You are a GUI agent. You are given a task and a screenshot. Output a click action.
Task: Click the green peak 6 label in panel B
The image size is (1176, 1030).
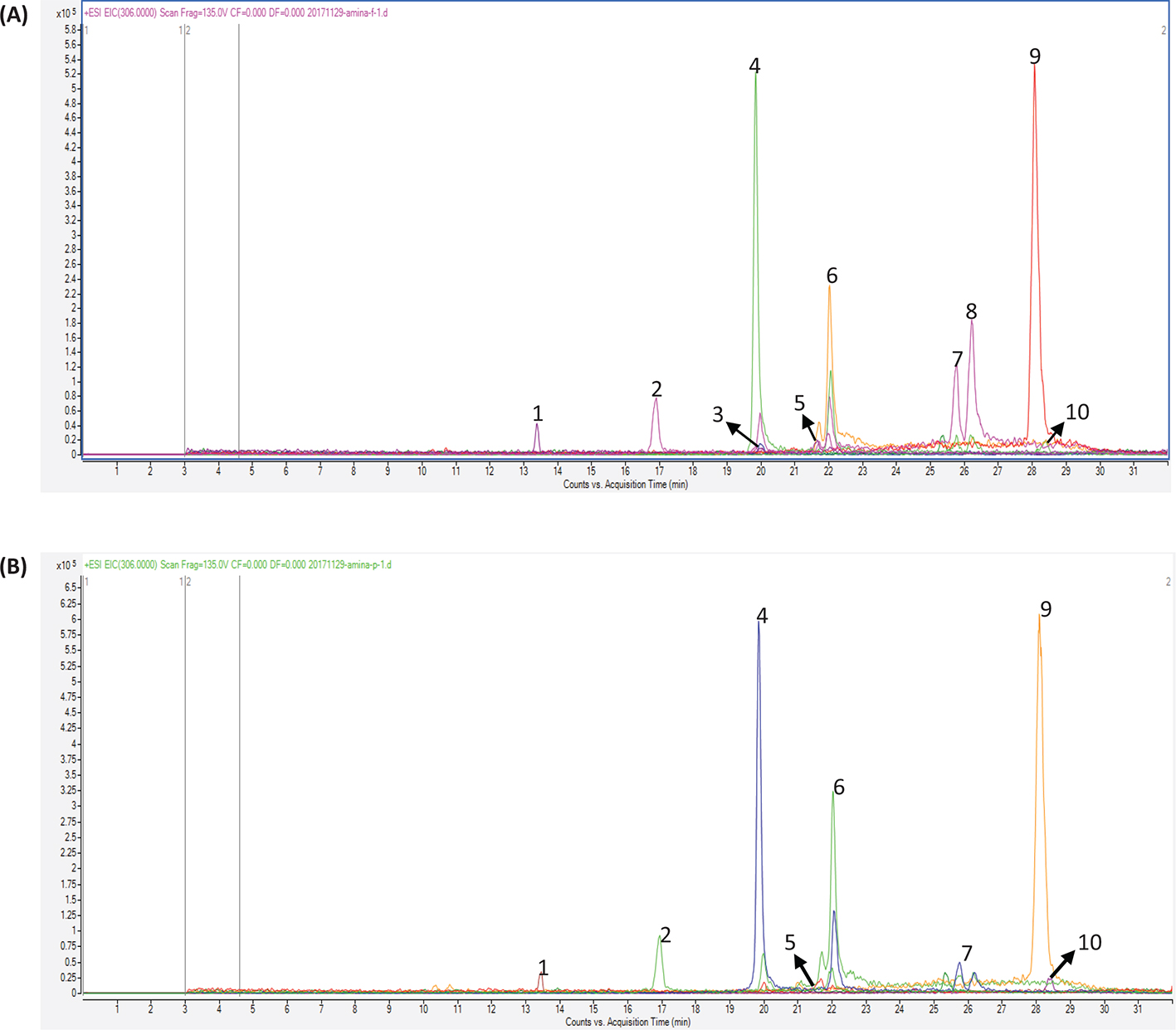tap(839, 787)
